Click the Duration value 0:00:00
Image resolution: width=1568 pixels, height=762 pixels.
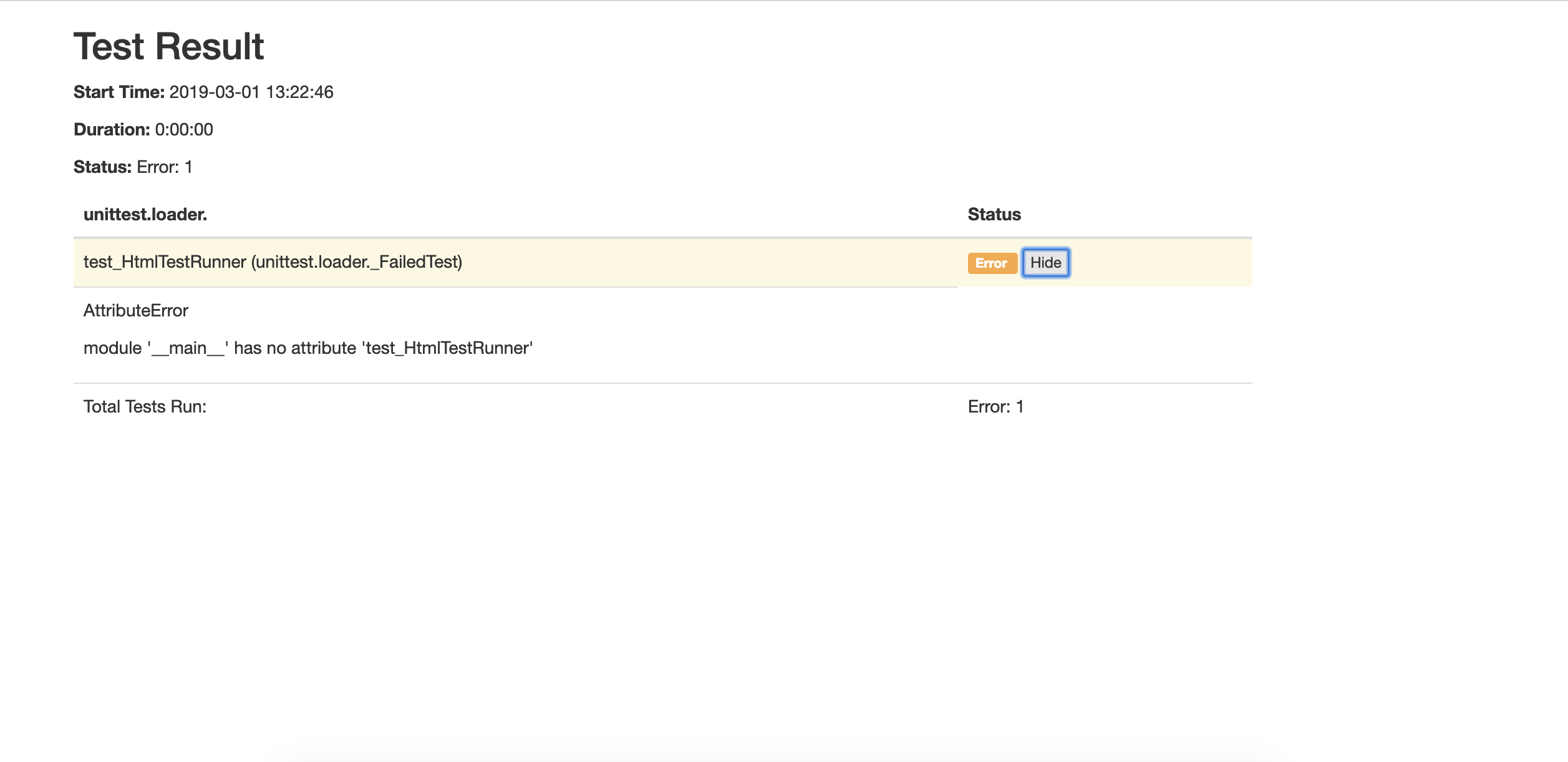184,130
